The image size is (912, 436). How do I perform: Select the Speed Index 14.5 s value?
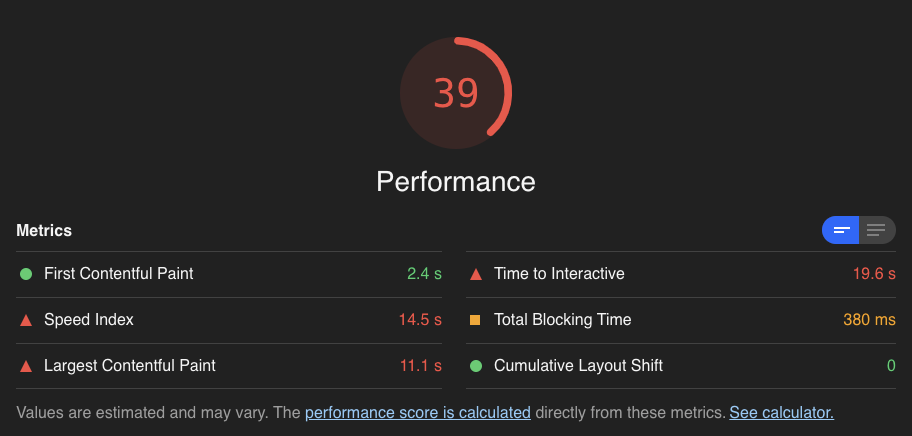click(x=420, y=320)
